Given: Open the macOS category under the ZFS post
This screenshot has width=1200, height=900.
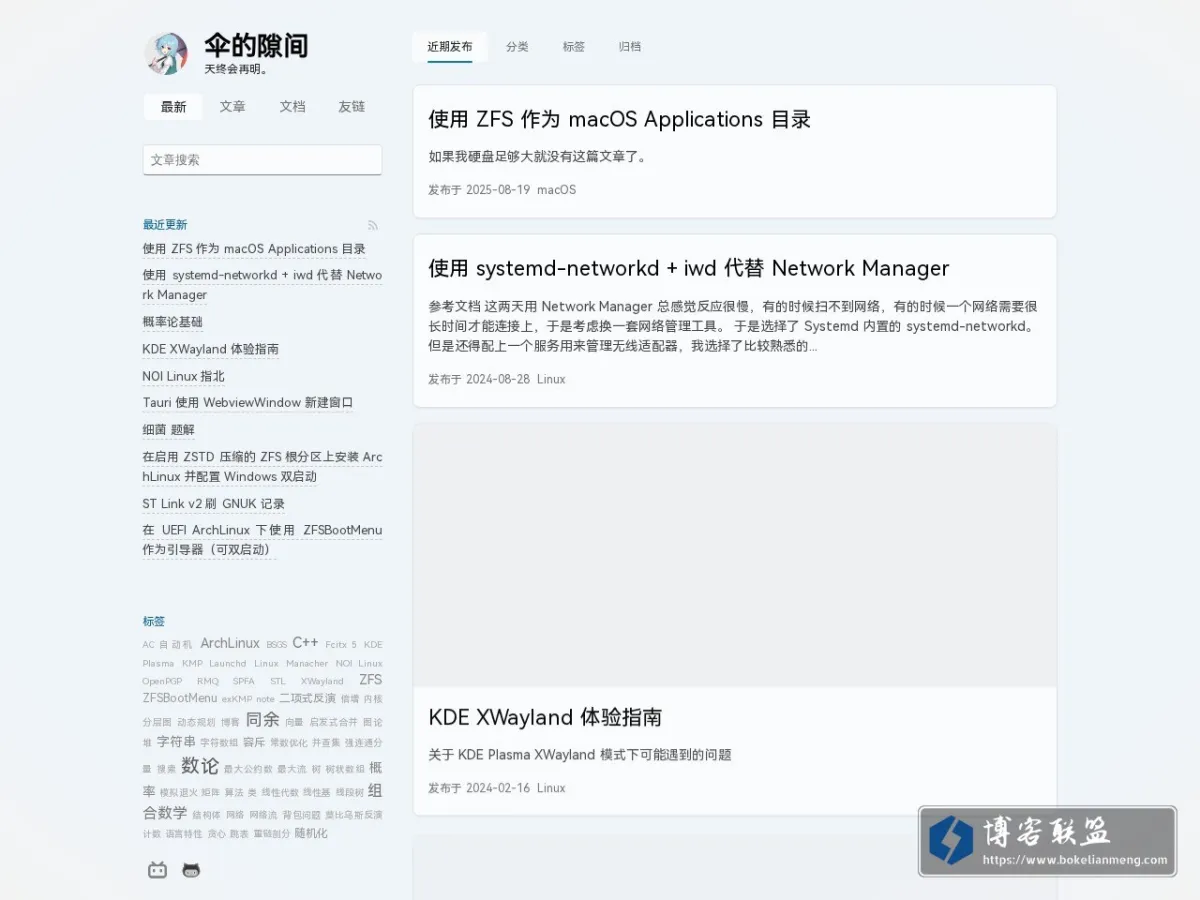Looking at the screenshot, I should pyautogui.click(x=557, y=190).
